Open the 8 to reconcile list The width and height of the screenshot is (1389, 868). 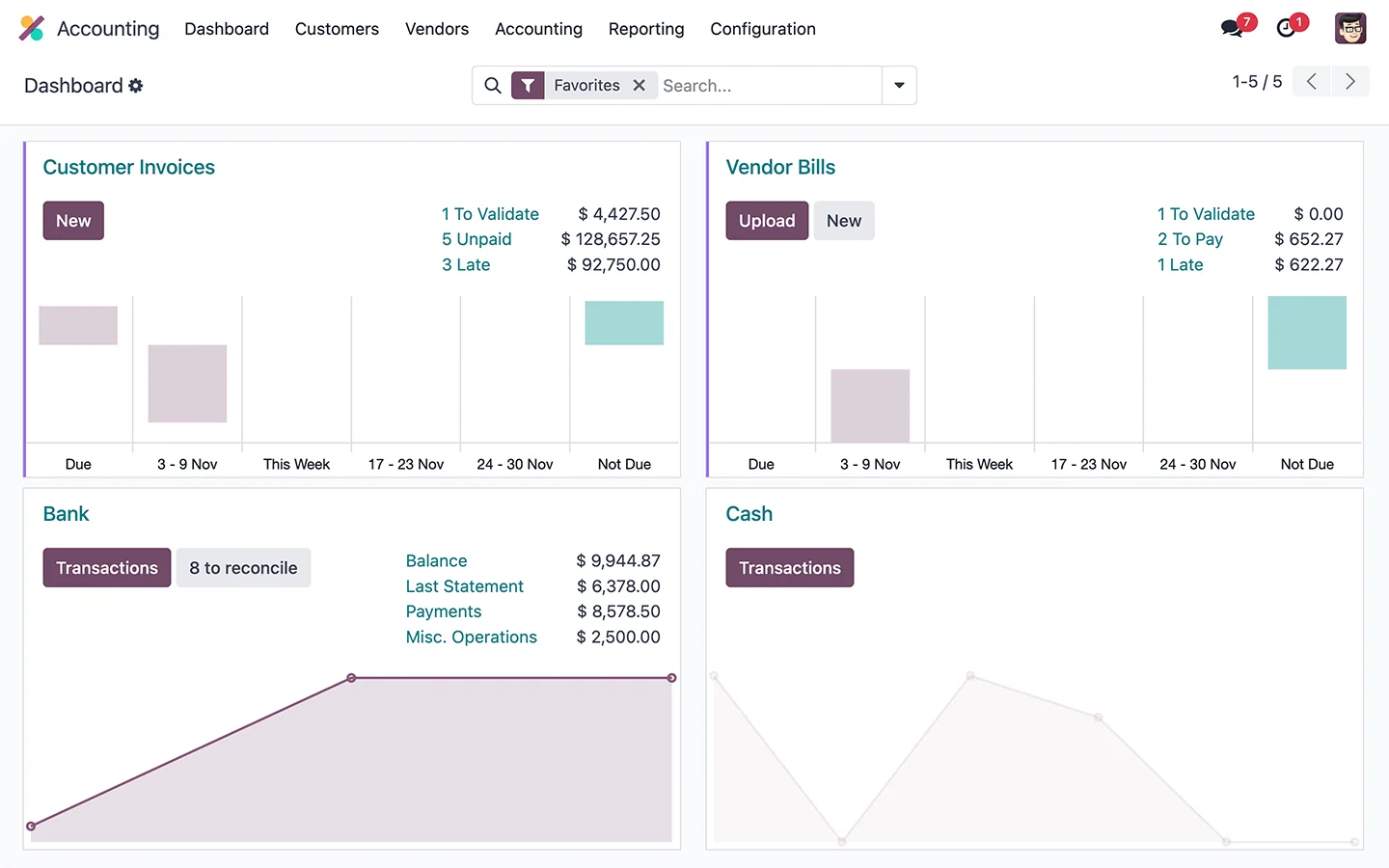[x=243, y=567]
